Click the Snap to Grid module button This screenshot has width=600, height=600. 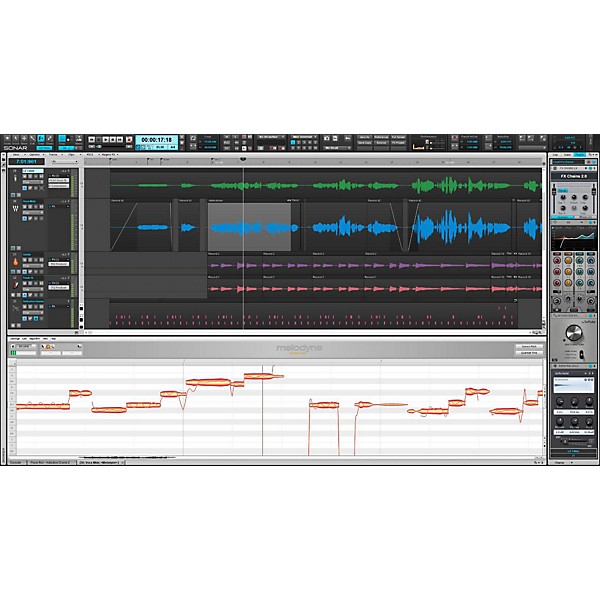point(62,139)
